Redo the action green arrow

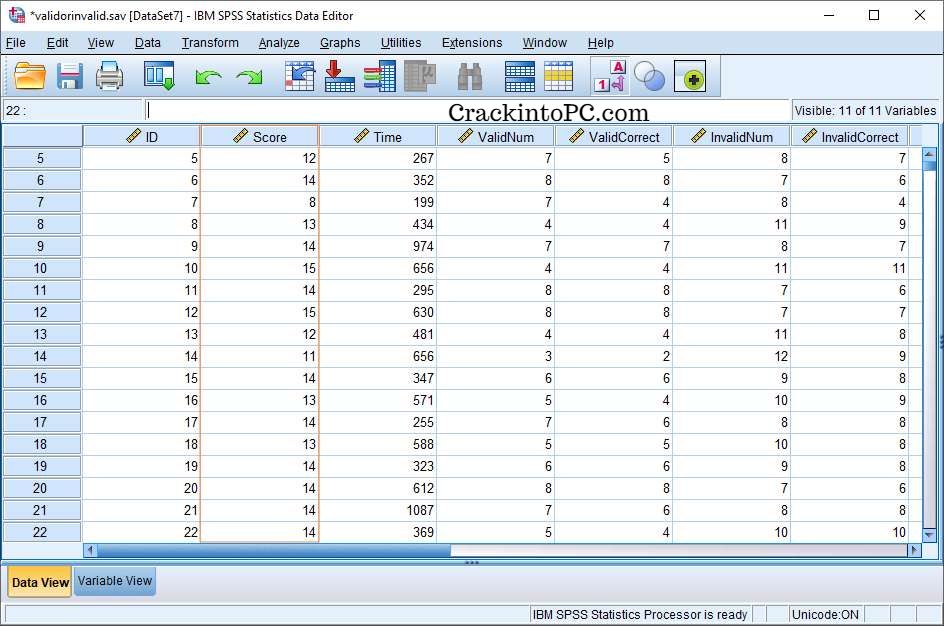tap(249, 78)
